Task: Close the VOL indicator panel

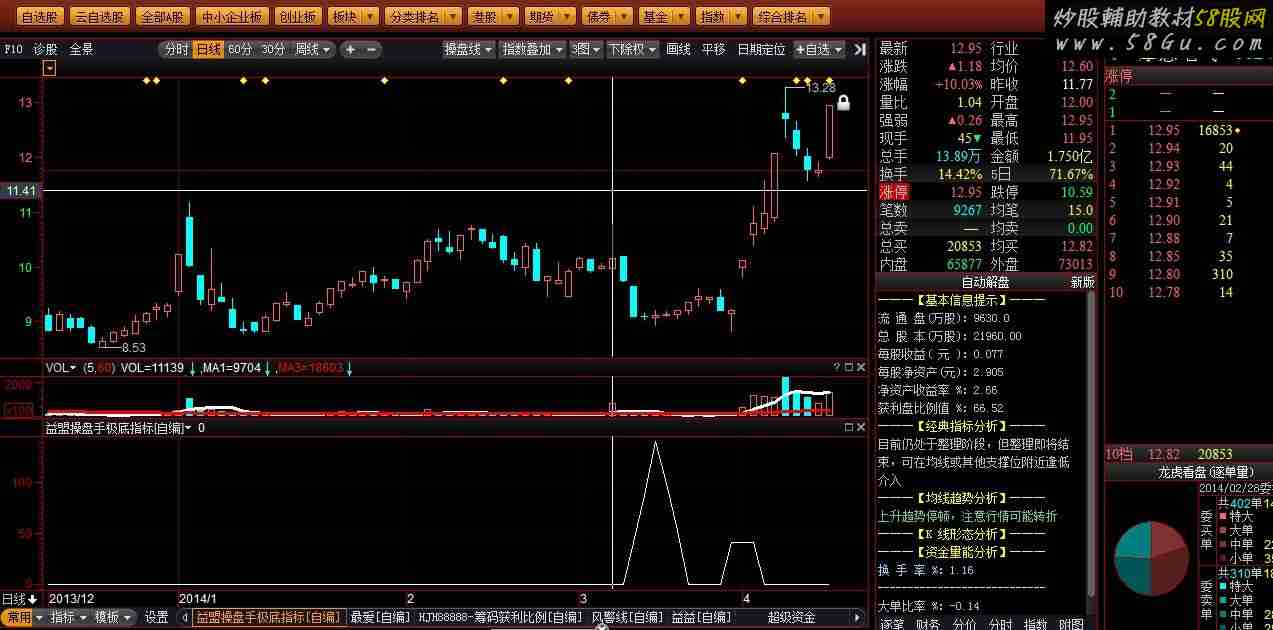Action: pyautogui.click(x=861, y=368)
